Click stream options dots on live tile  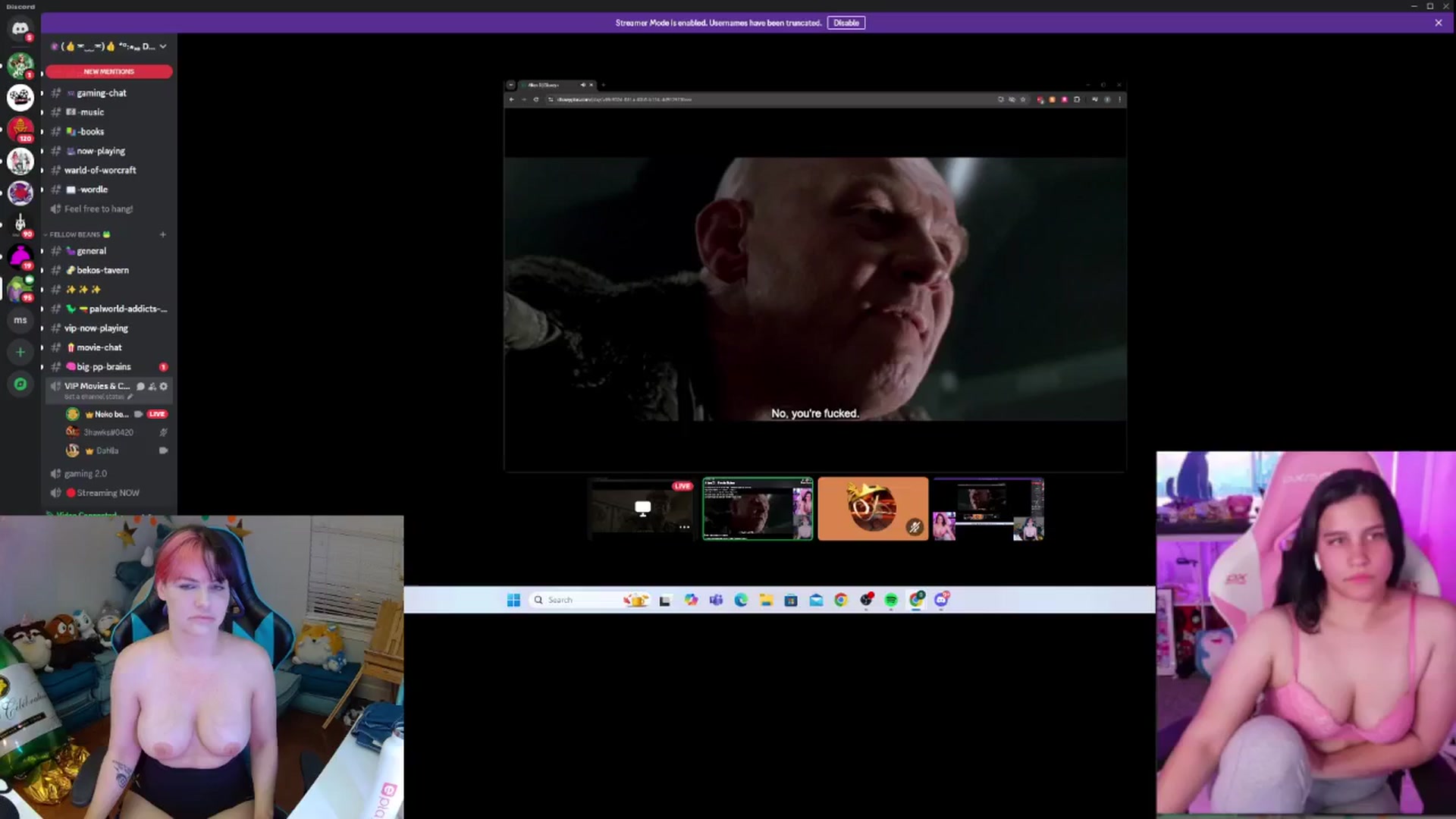684,527
